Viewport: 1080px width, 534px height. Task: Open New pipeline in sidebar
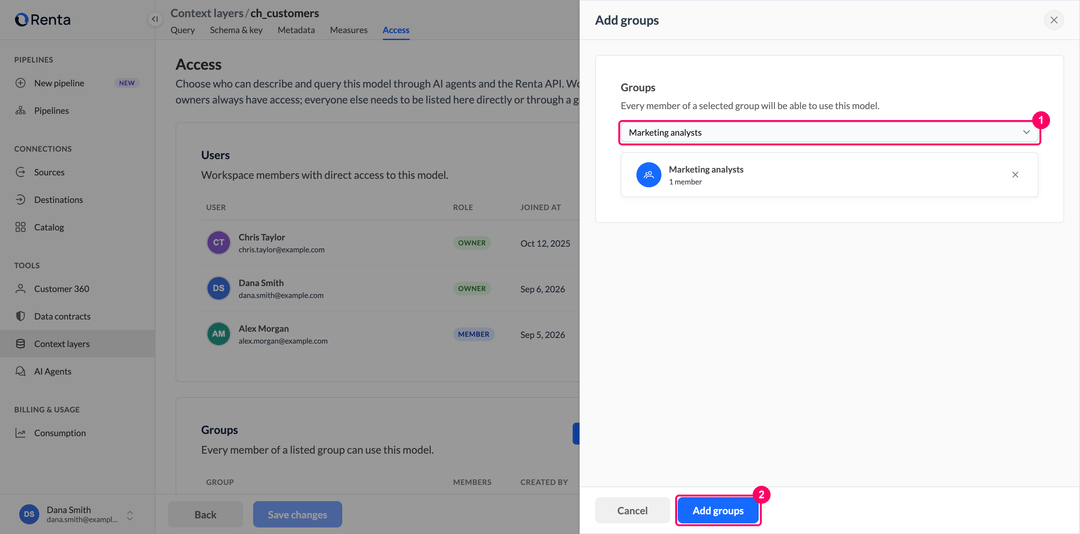[x=77, y=83]
